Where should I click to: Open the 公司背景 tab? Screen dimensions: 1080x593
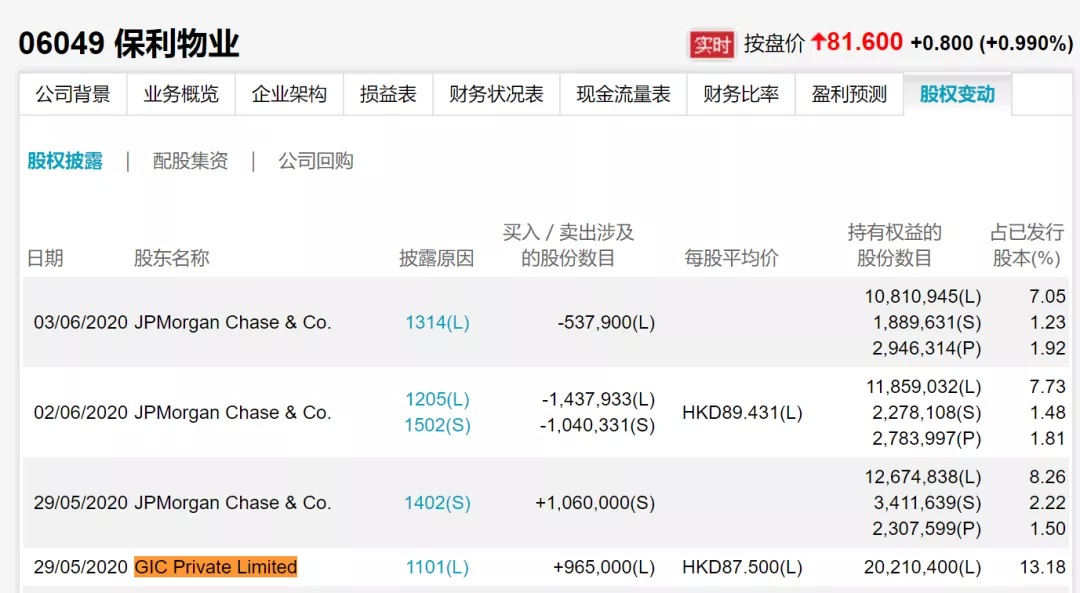[73, 94]
